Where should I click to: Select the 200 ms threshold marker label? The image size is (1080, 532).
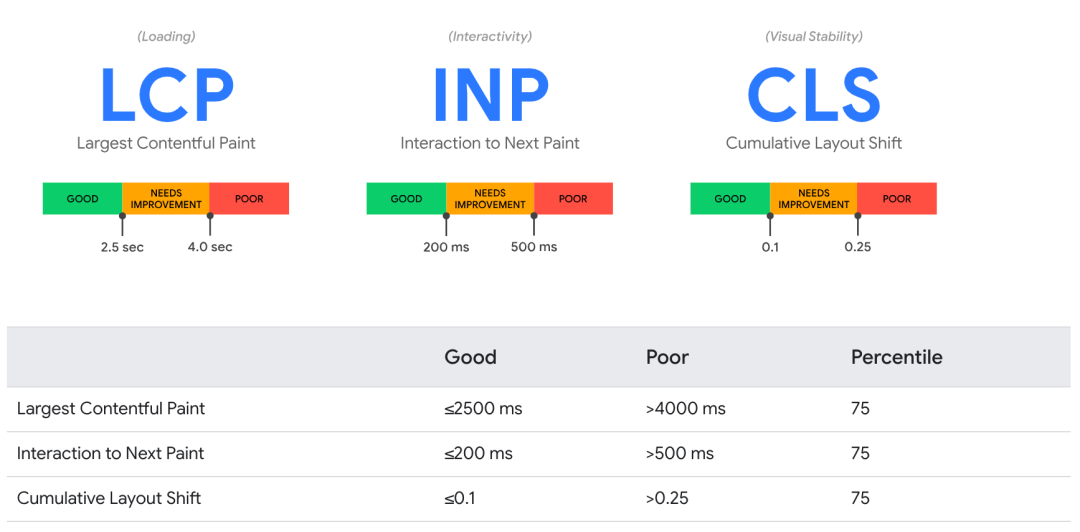point(446,247)
